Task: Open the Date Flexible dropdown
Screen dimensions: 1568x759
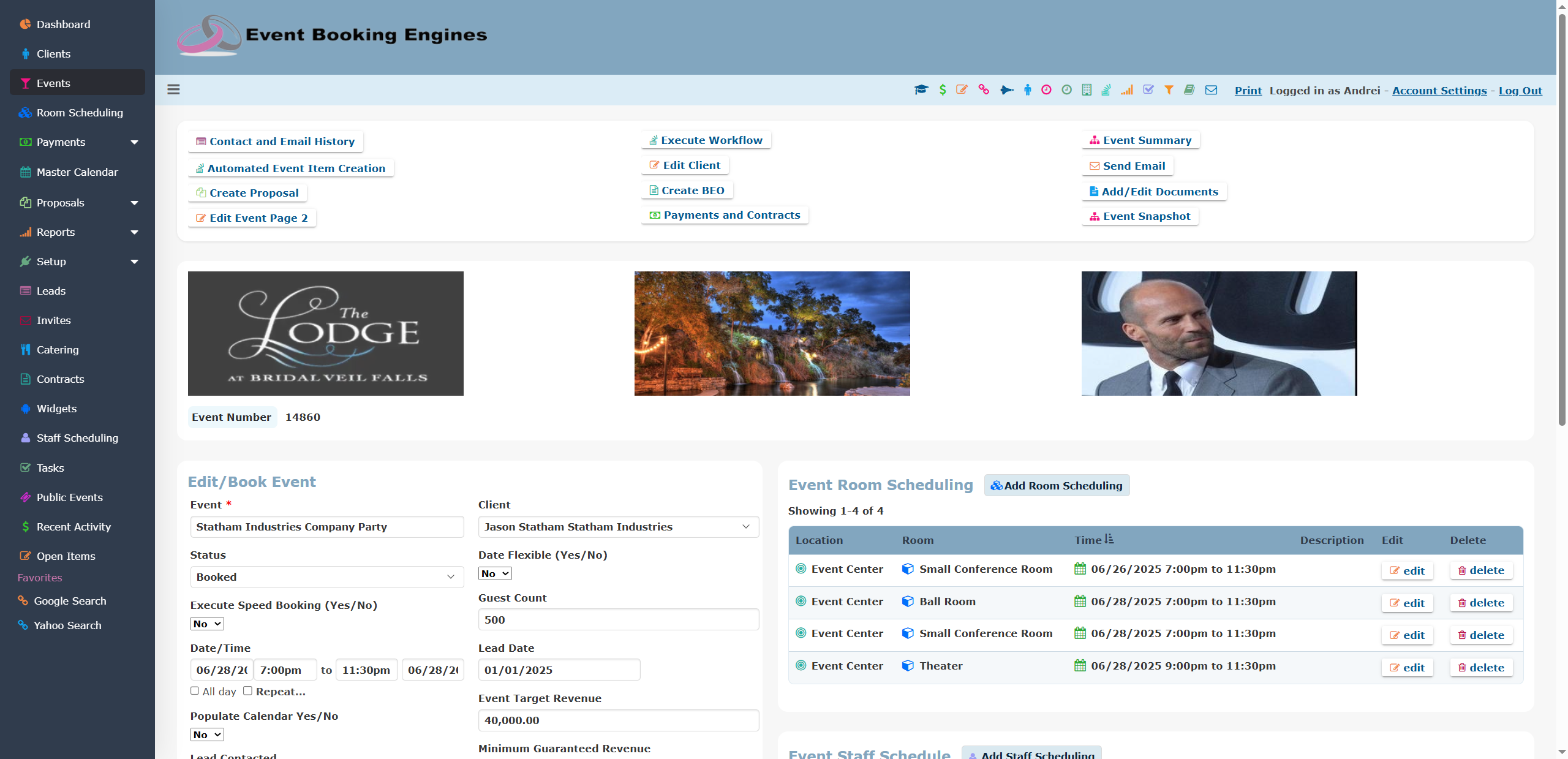Action: 495,573
